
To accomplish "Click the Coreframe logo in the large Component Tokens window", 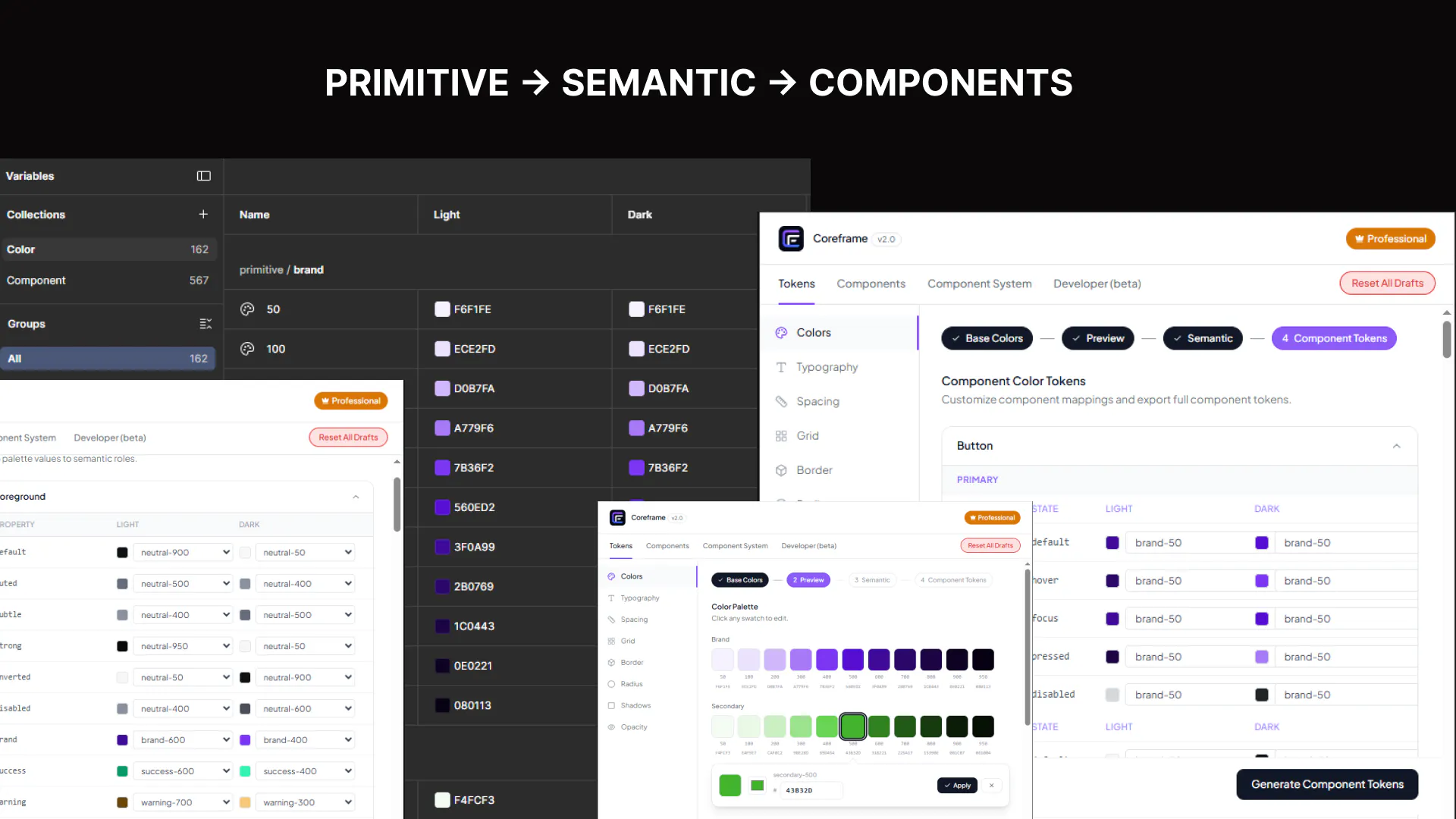I will pos(791,239).
